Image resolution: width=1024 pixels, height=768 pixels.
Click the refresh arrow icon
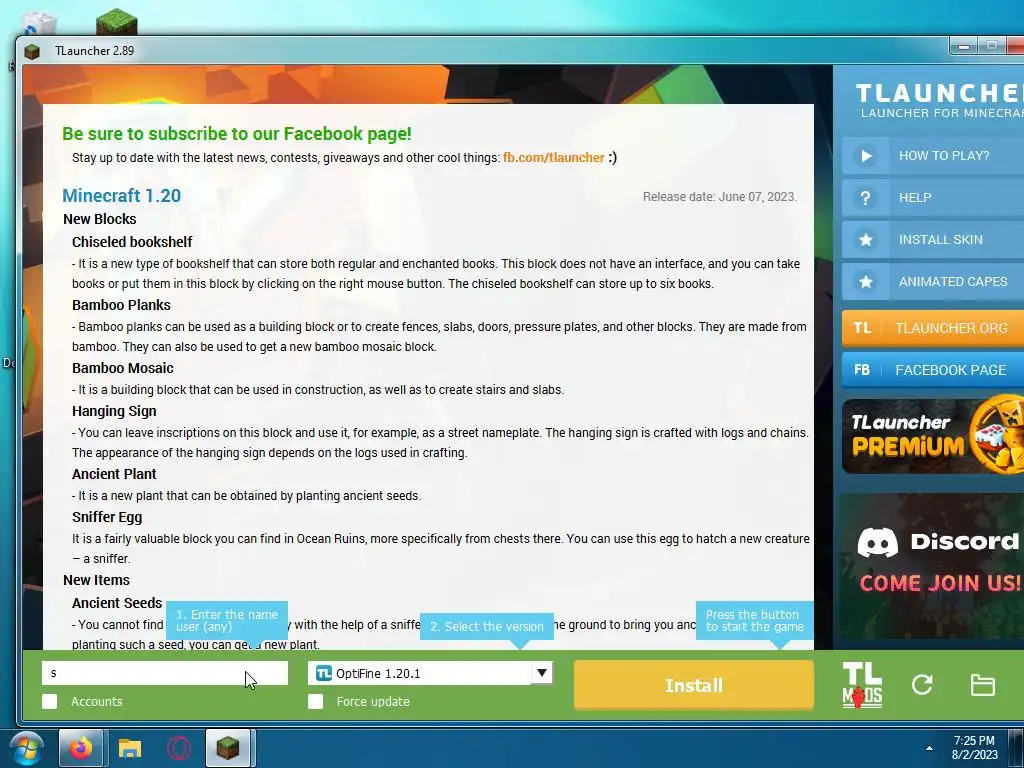click(x=922, y=684)
